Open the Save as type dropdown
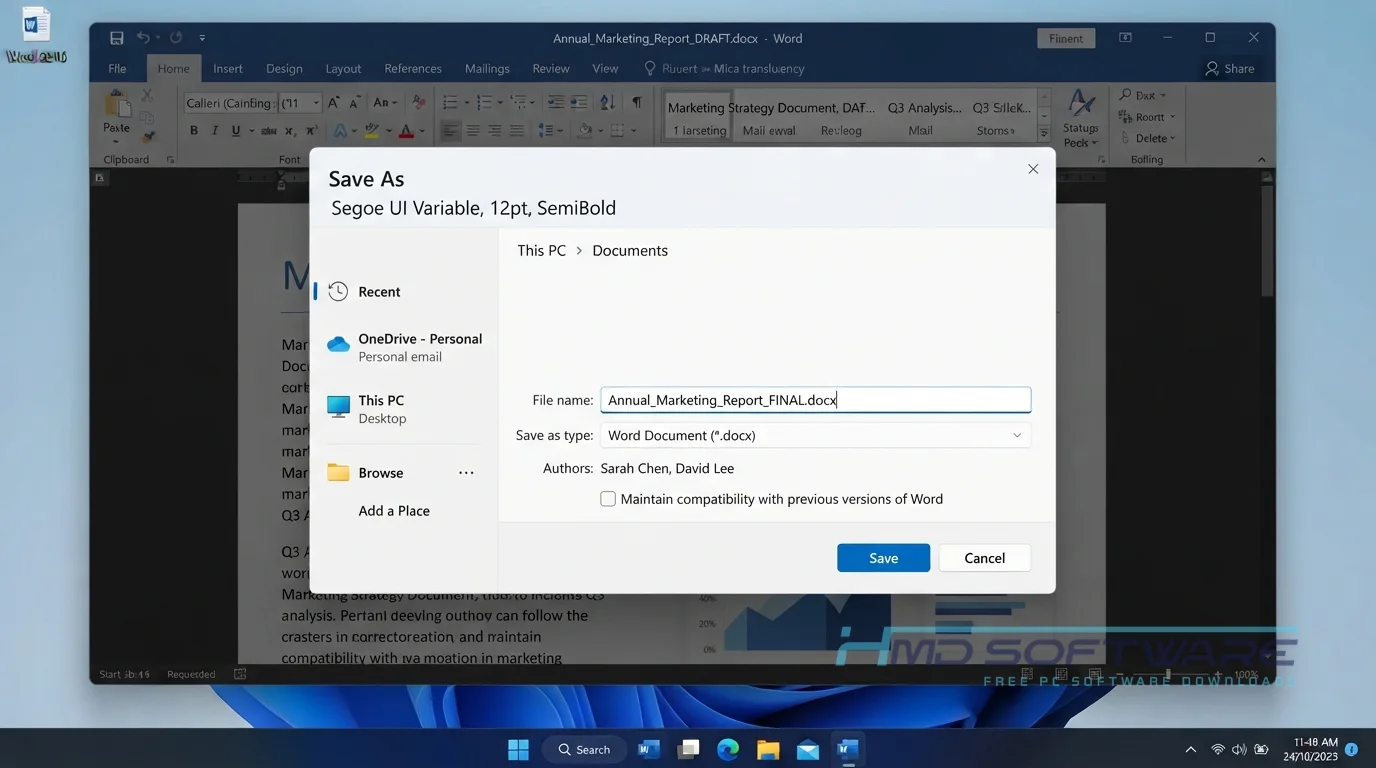1376x768 pixels. pyautogui.click(x=815, y=435)
